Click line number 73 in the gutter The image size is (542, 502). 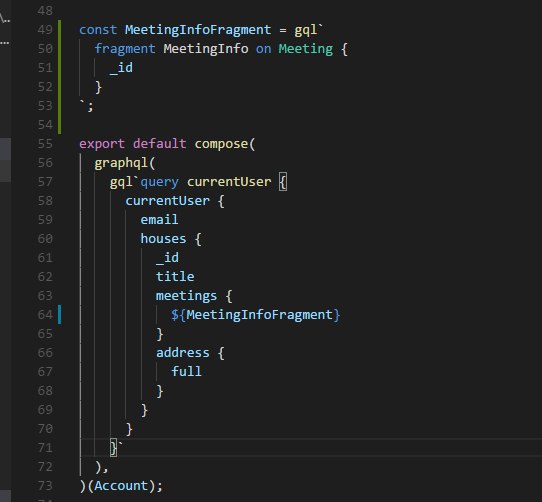pos(45,486)
